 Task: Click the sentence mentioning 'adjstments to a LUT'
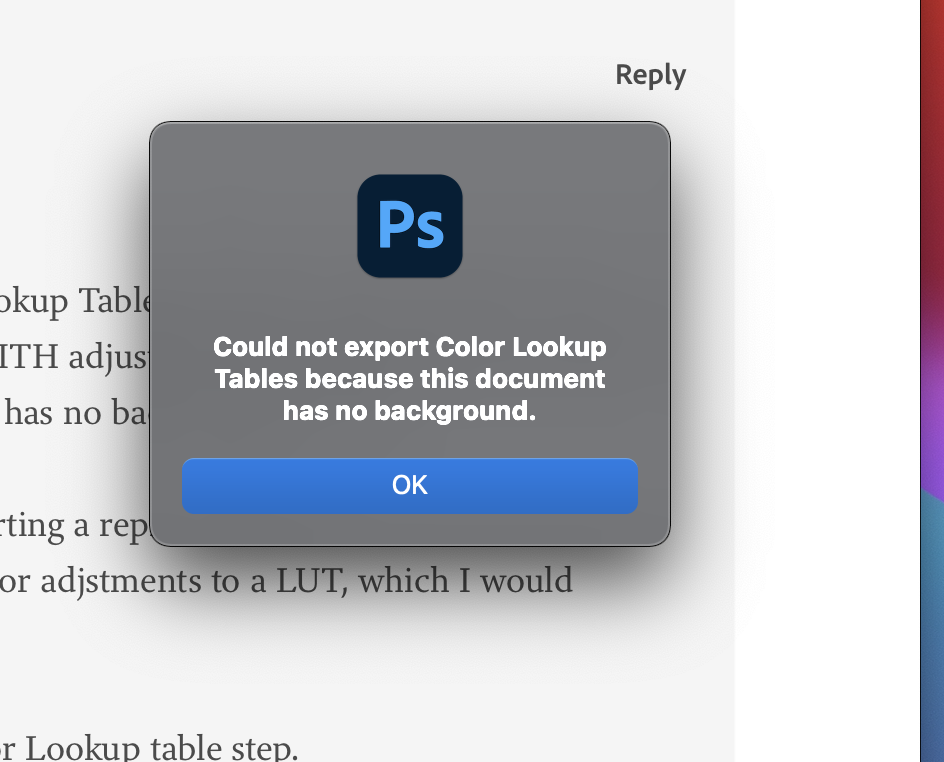(285, 580)
